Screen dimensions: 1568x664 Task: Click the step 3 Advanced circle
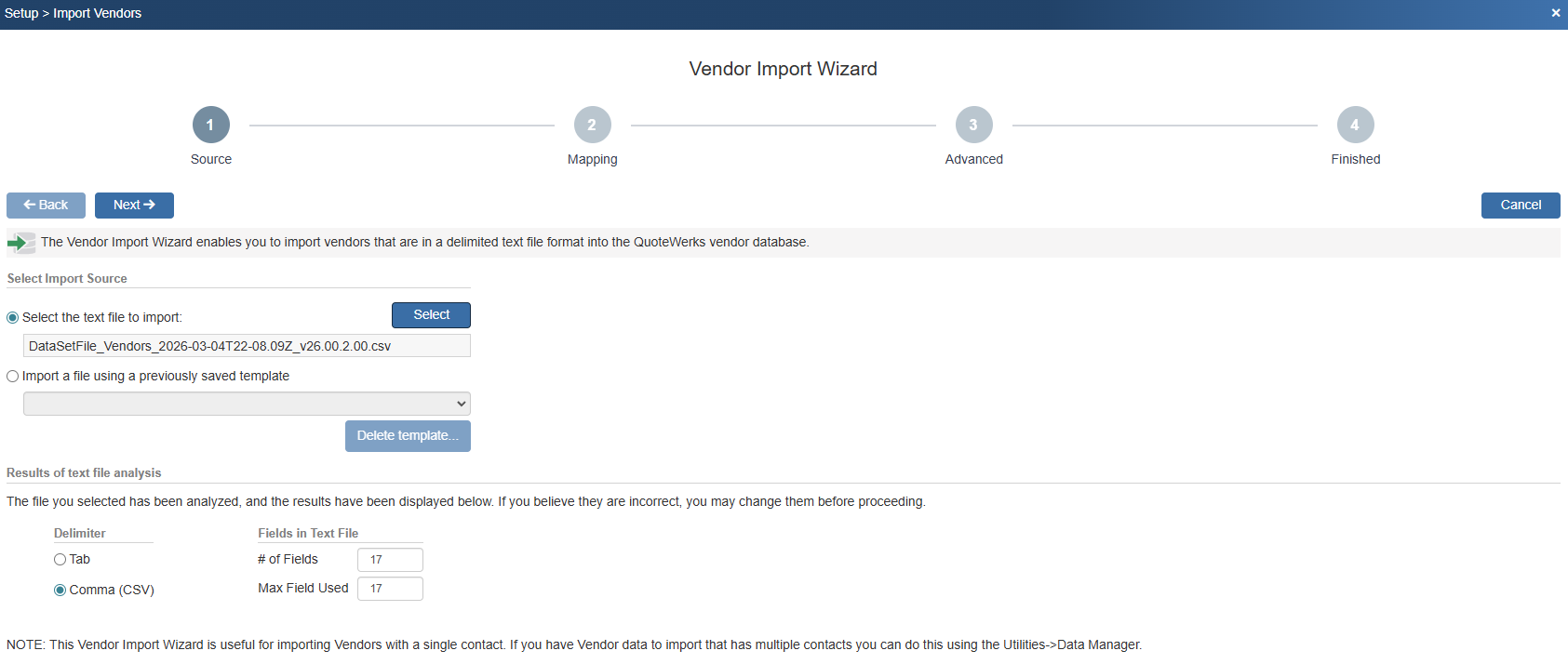point(973,125)
